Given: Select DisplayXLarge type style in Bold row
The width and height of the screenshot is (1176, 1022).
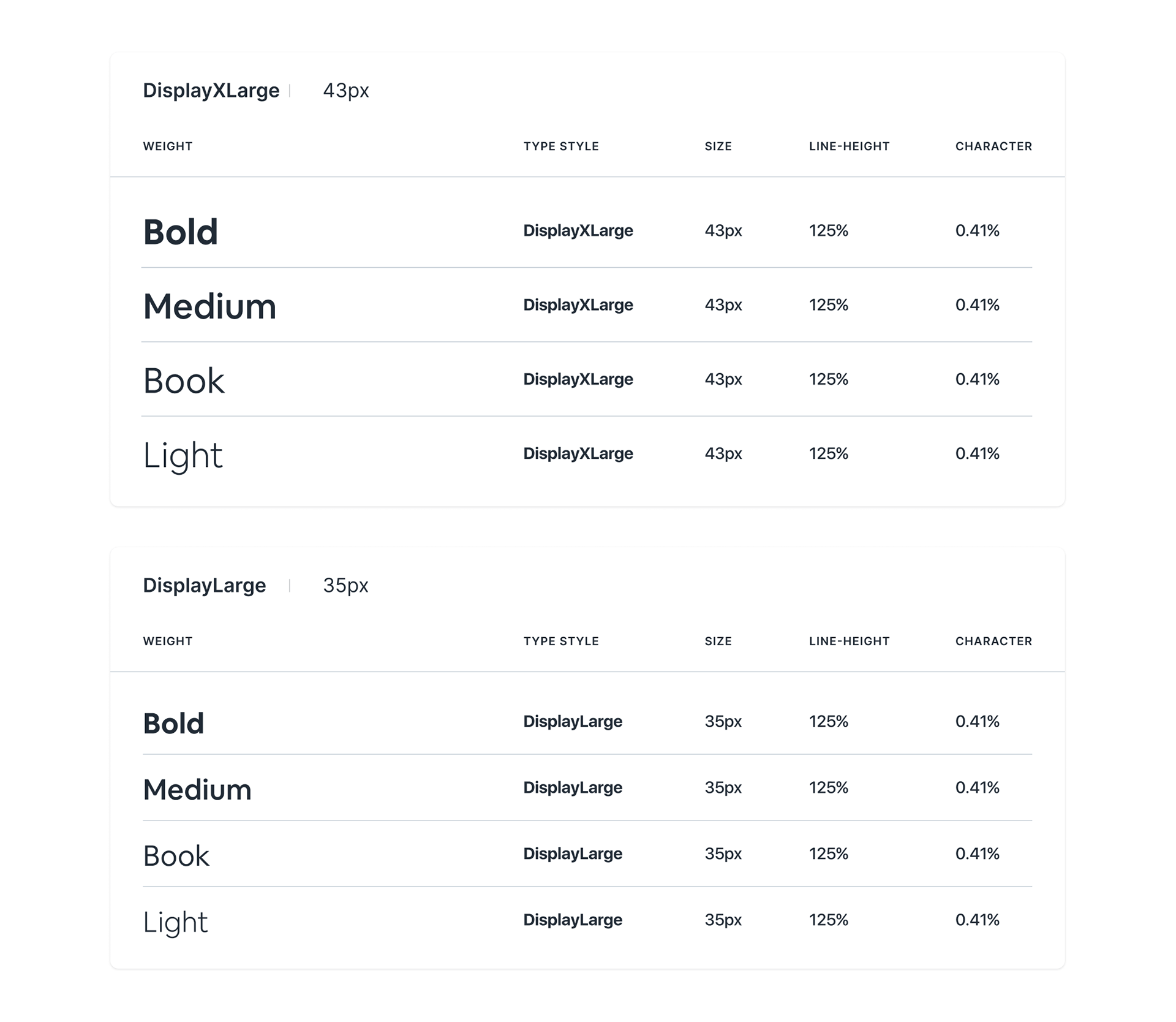Looking at the screenshot, I should click(x=578, y=231).
